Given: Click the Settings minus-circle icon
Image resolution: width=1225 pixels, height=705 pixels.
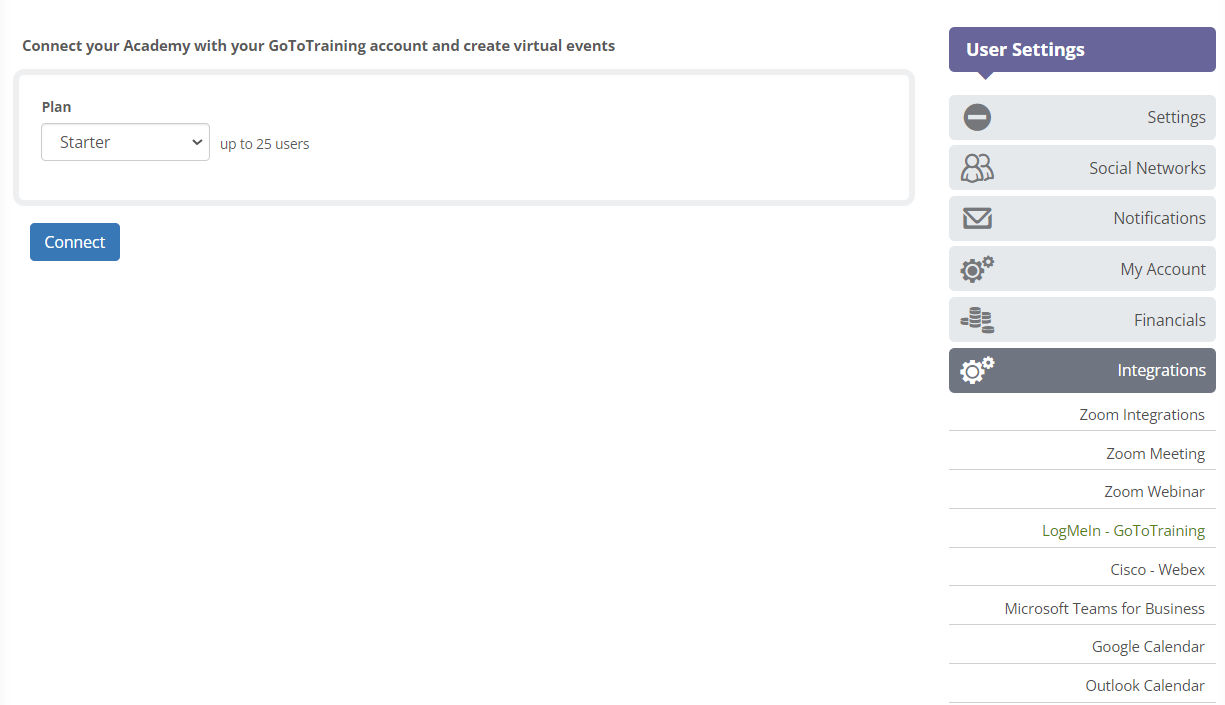Looking at the screenshot, I should (976, 117).
